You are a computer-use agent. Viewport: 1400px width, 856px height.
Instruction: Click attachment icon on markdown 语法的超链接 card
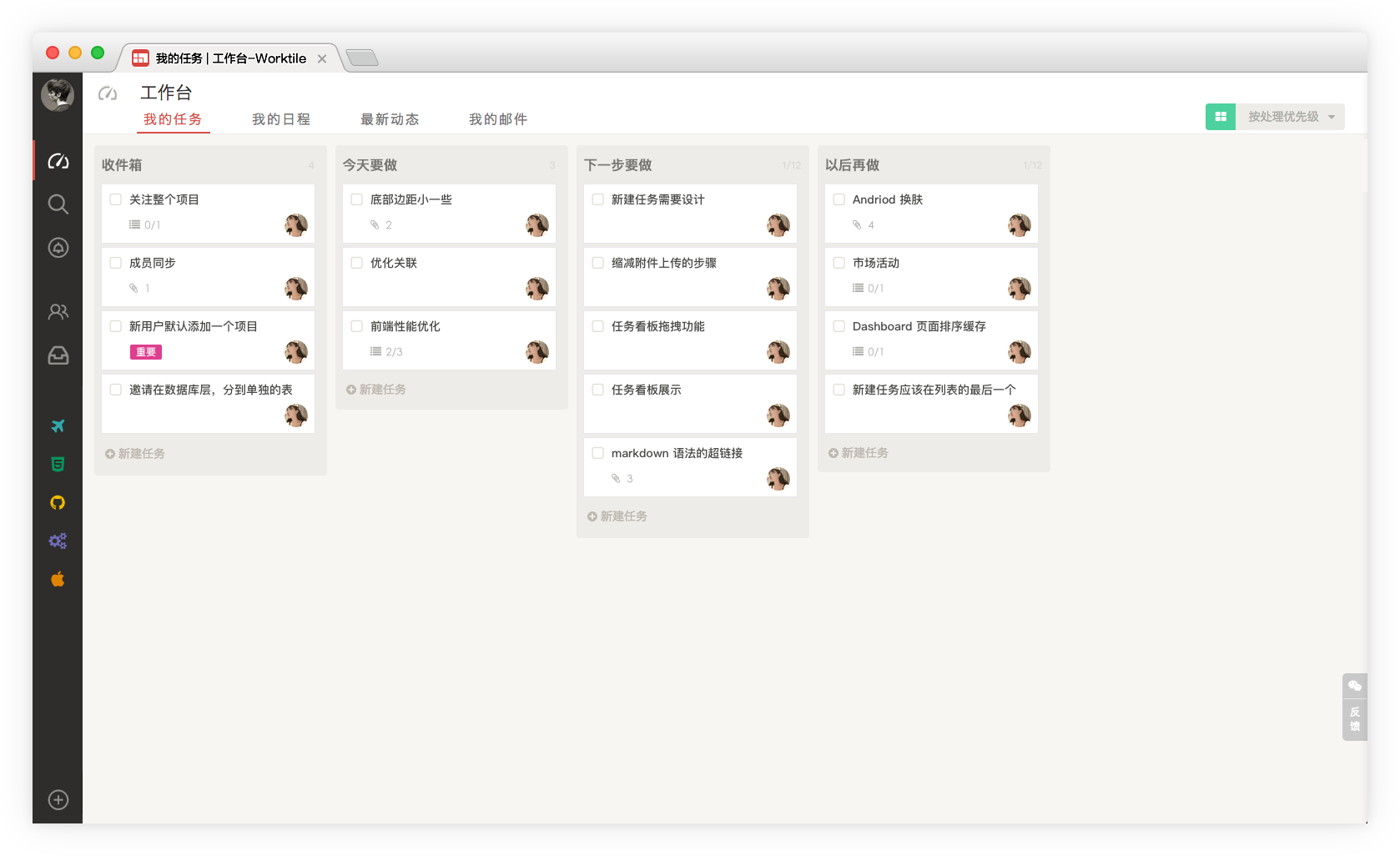(616, 479)
